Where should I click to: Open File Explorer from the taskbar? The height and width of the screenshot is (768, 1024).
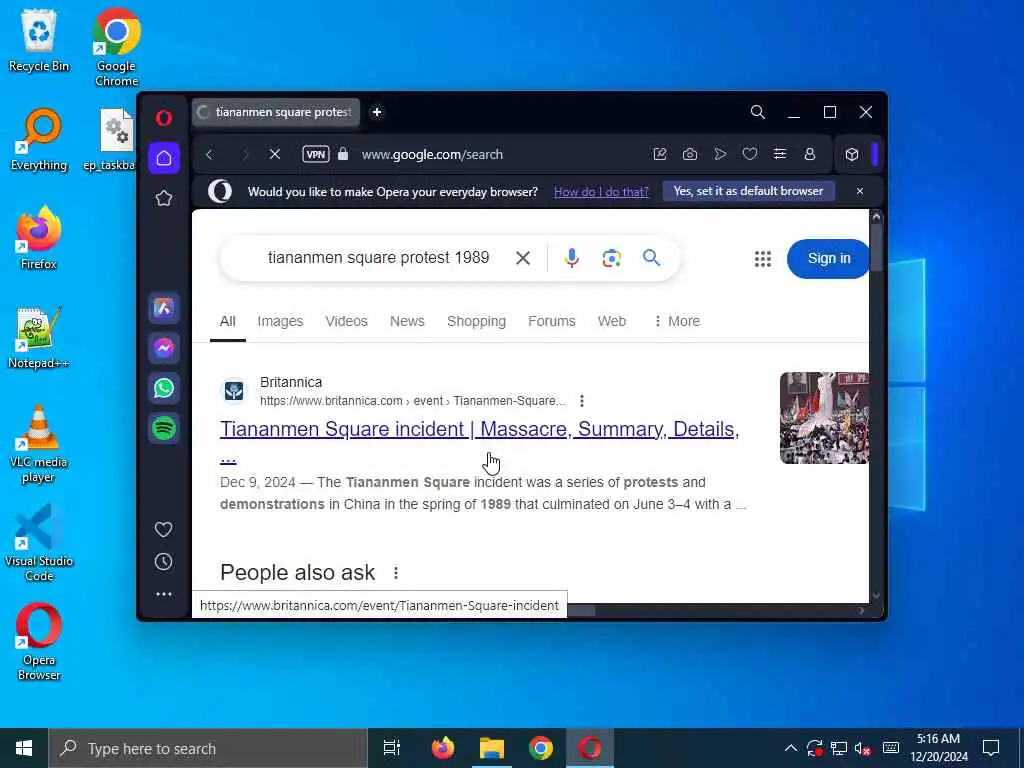coord(492,748)
